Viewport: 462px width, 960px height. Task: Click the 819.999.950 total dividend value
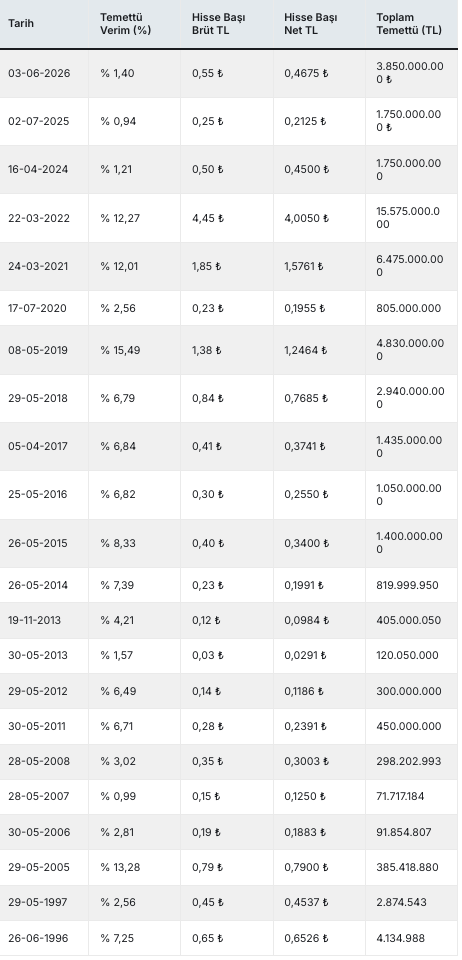coord(407,585)
